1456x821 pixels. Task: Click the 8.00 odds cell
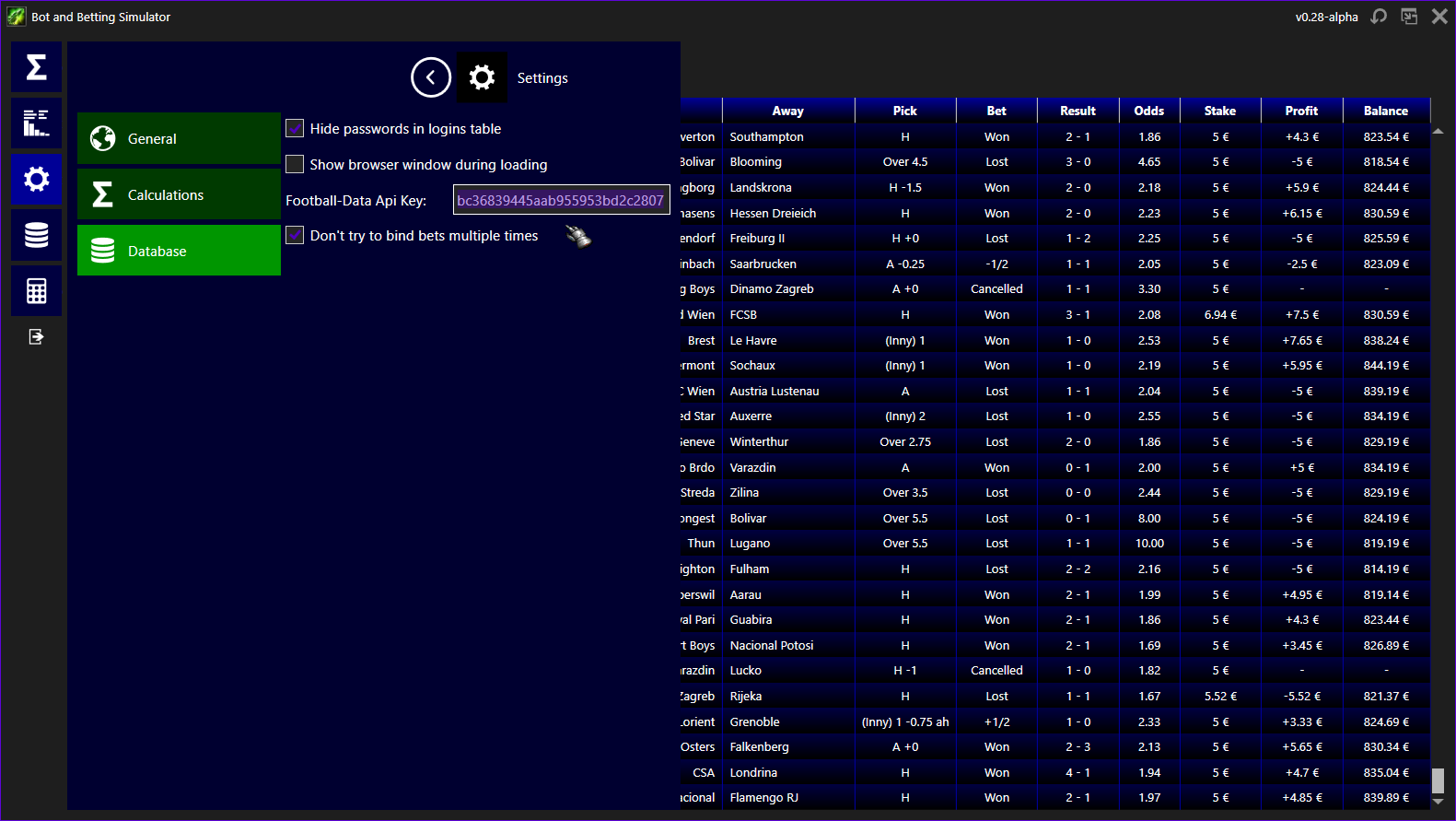[1149, 518]
